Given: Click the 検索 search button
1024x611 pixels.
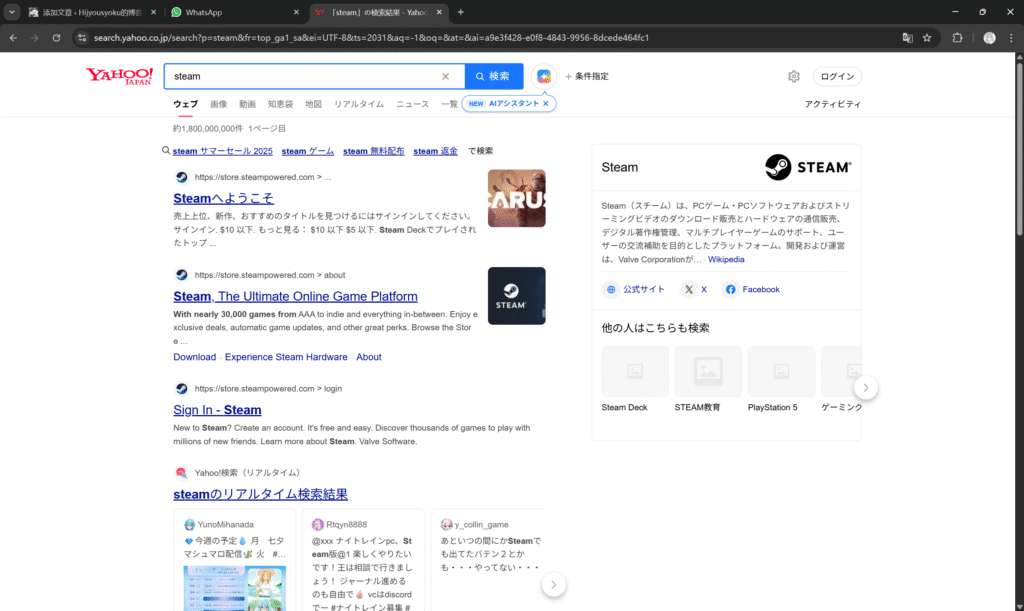Looking at the screenshot, I should 494,76.
